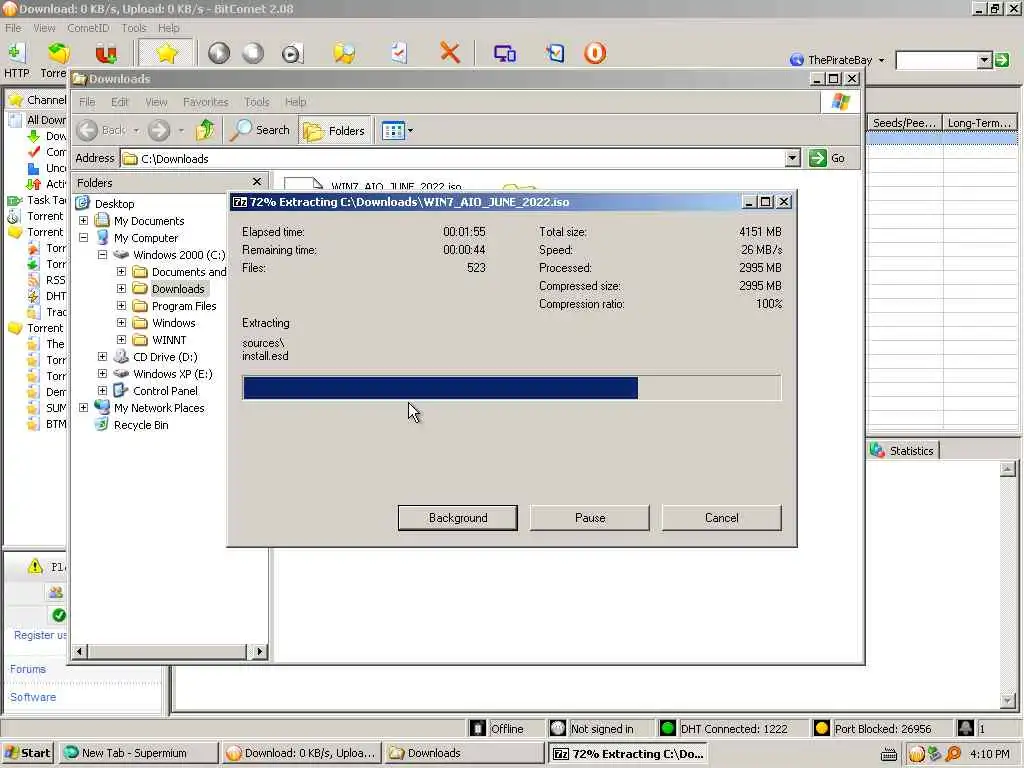Click the Statistics panel icon
1024x768 pixels.
[877, 450]
